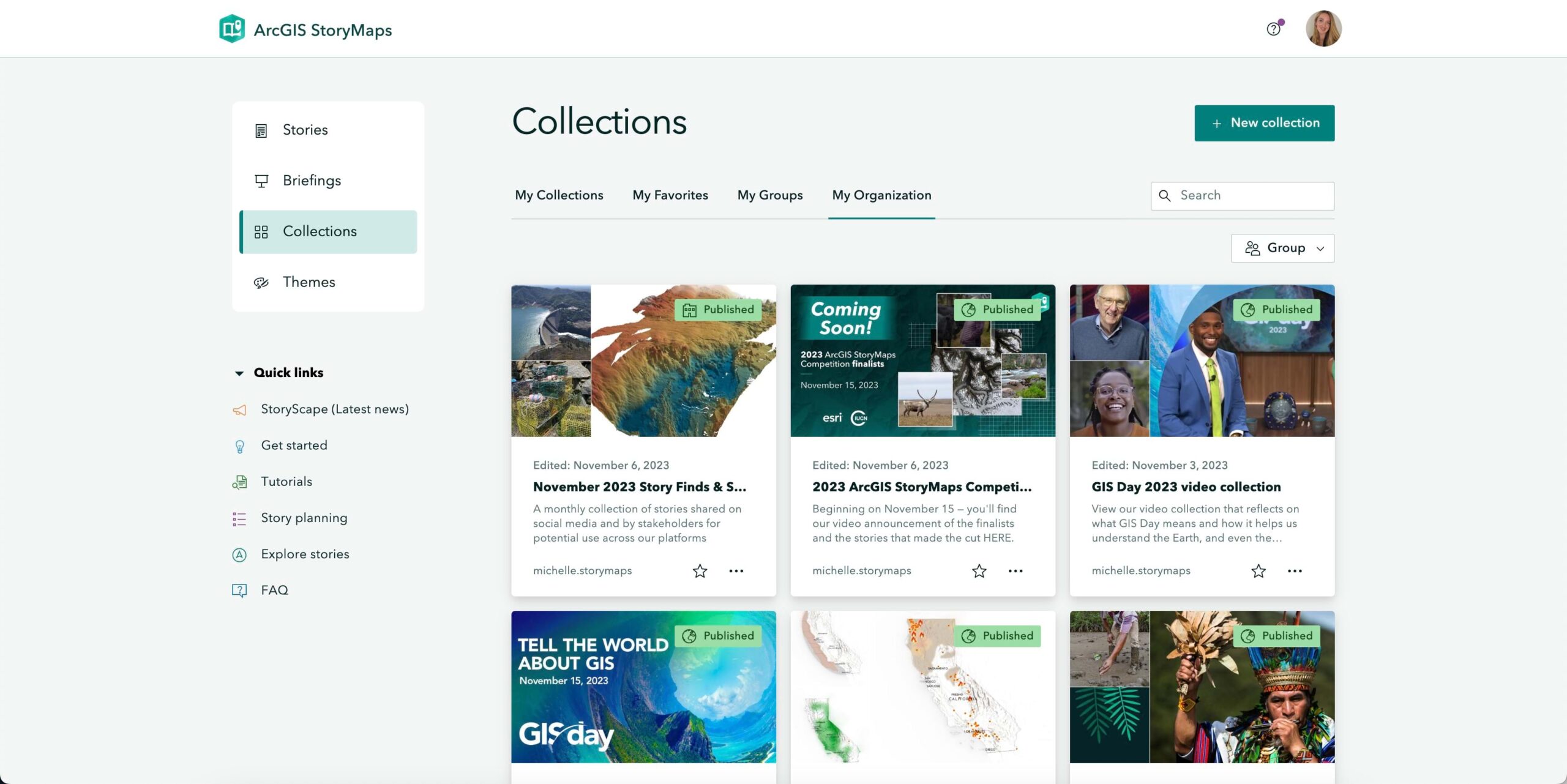
Task: Open StoryScape (Latest news) link
Action: click(335, 409)
